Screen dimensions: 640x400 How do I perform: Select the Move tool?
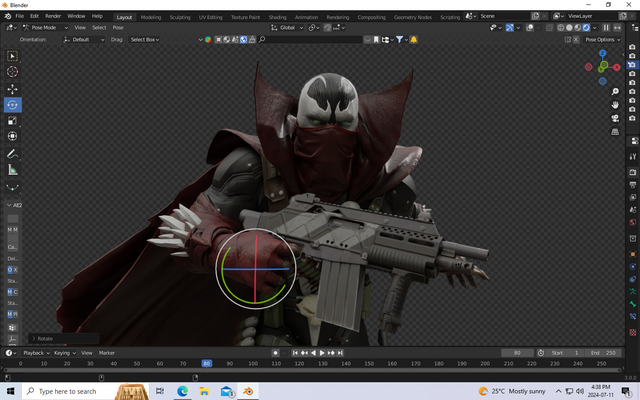[x=13, y=89]
